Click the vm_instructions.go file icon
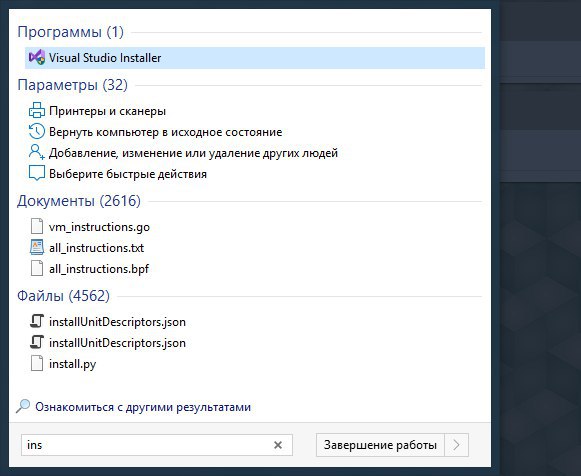Image resolution: width=581 pixels, height=476 pixels. [37, 226]
